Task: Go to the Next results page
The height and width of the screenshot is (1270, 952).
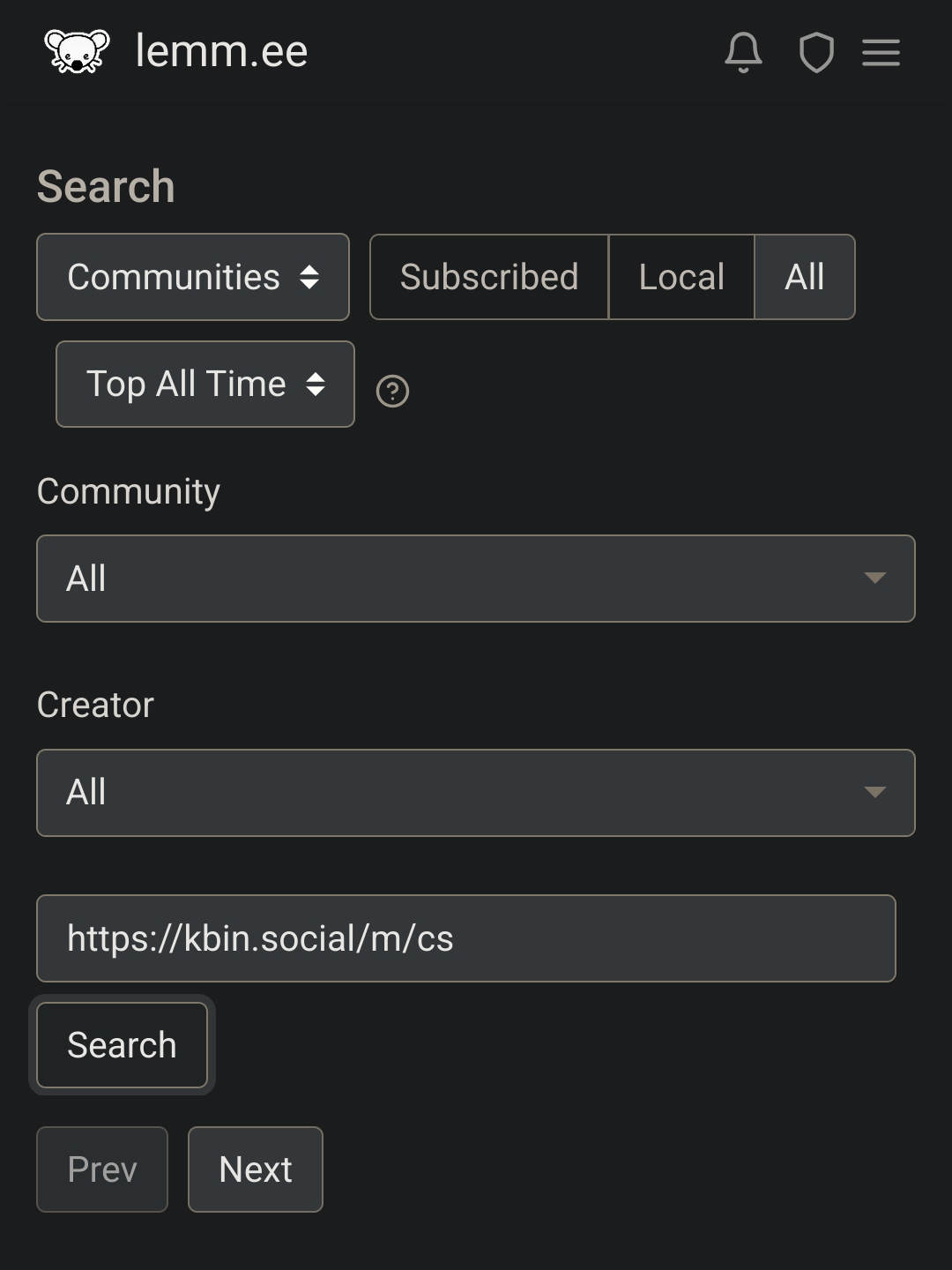Action: pos(256,1169)
